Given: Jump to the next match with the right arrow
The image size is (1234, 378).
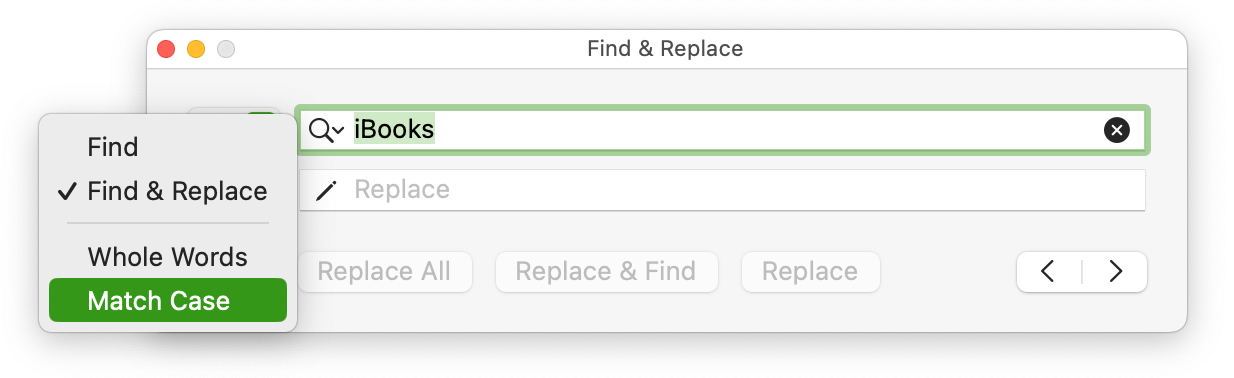Looking at the screenshot, I should 1115,271.
